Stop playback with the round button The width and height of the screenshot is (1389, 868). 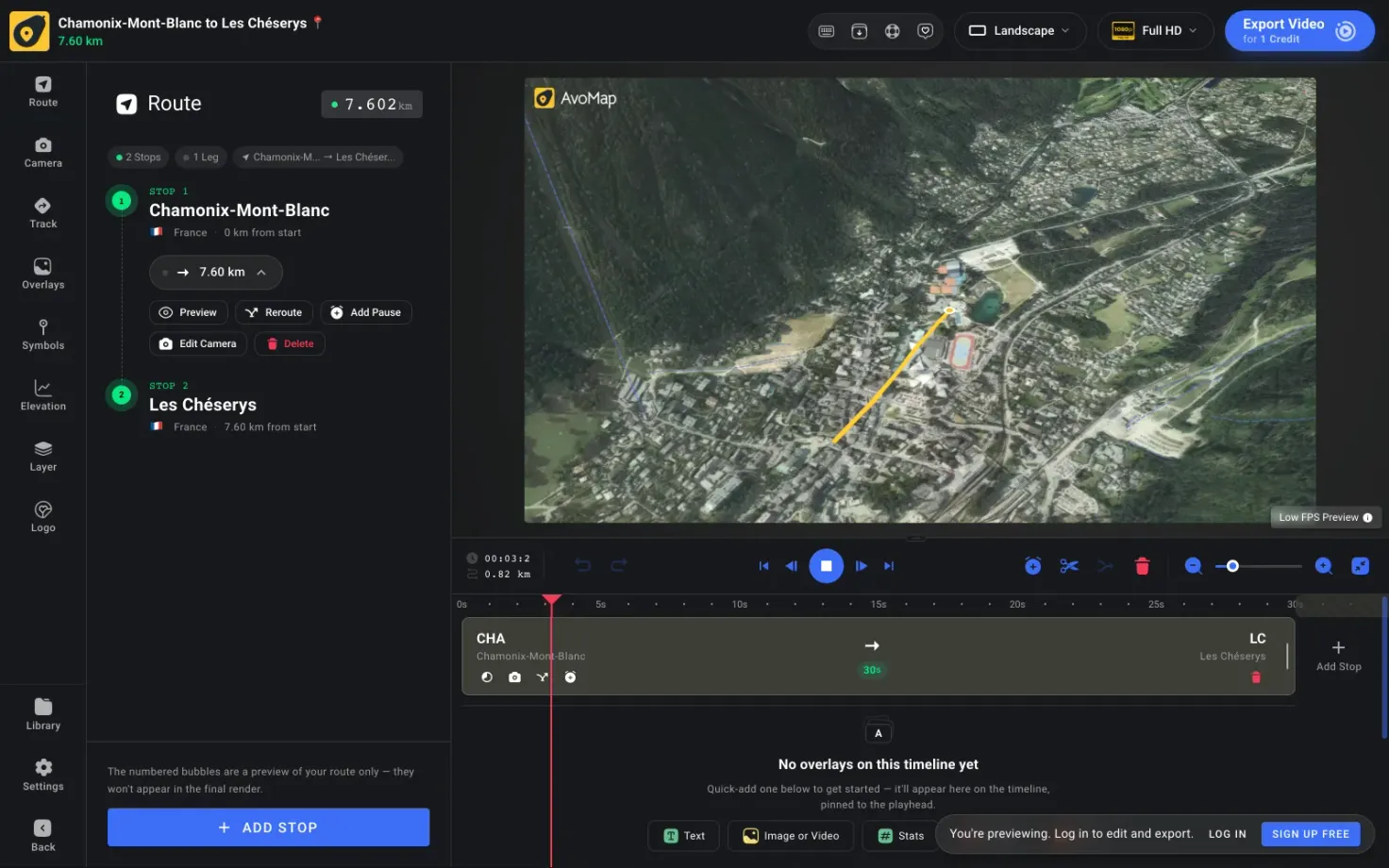click(x=826, y=566)
